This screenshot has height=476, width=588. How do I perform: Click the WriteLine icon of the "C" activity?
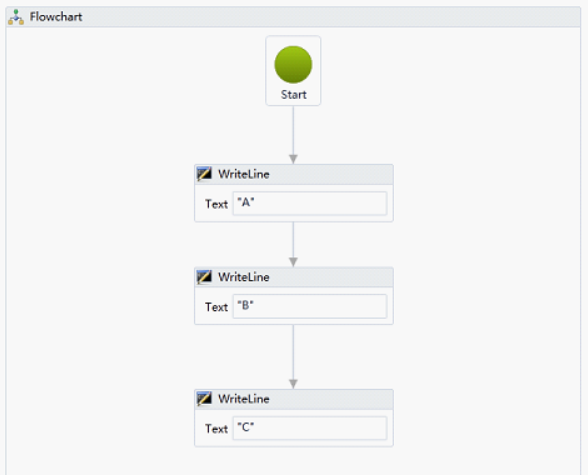[x=204, y=399]
